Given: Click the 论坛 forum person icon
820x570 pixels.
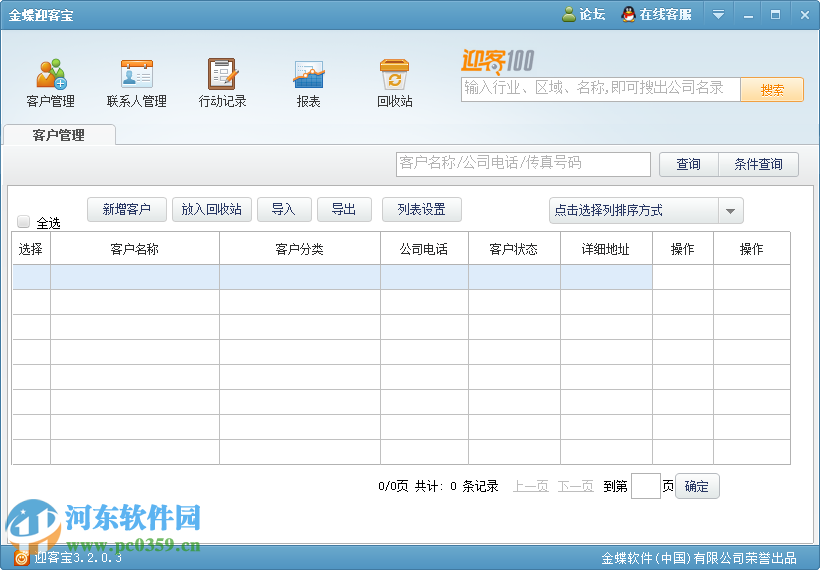Looking at the screenshot, I should 568,14.
